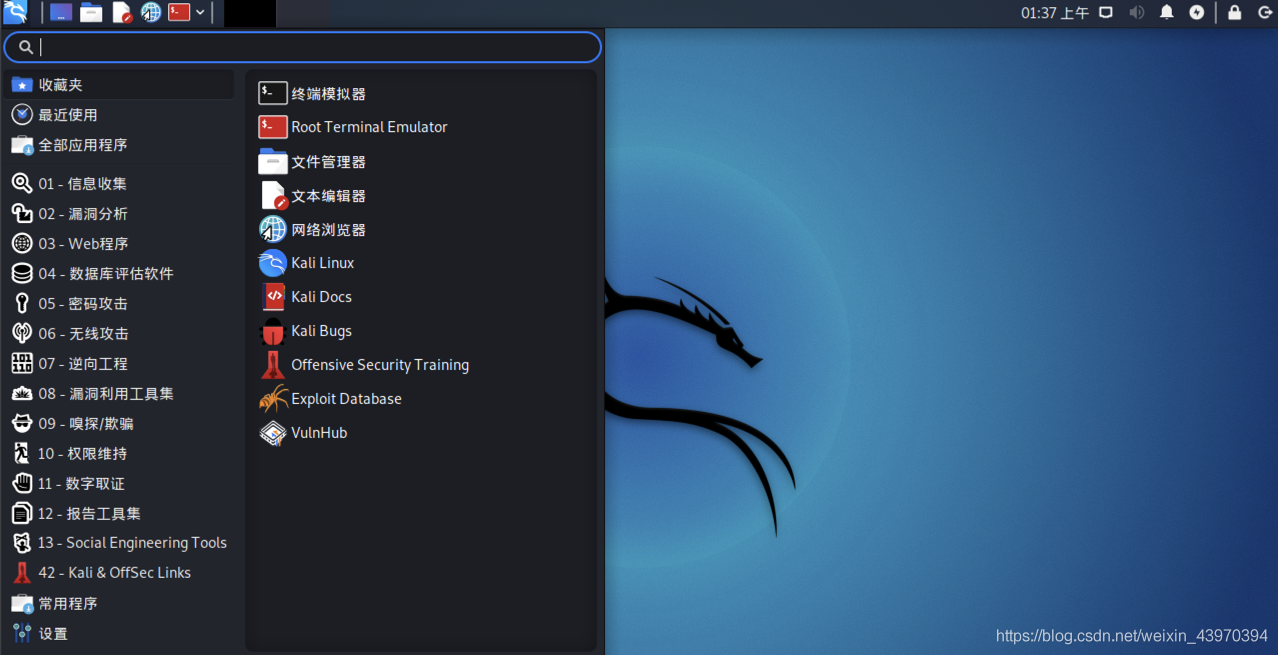Open category 11 - 数字取证
The height and width of the screenshot is (655, 1278).
pos(121,484)
